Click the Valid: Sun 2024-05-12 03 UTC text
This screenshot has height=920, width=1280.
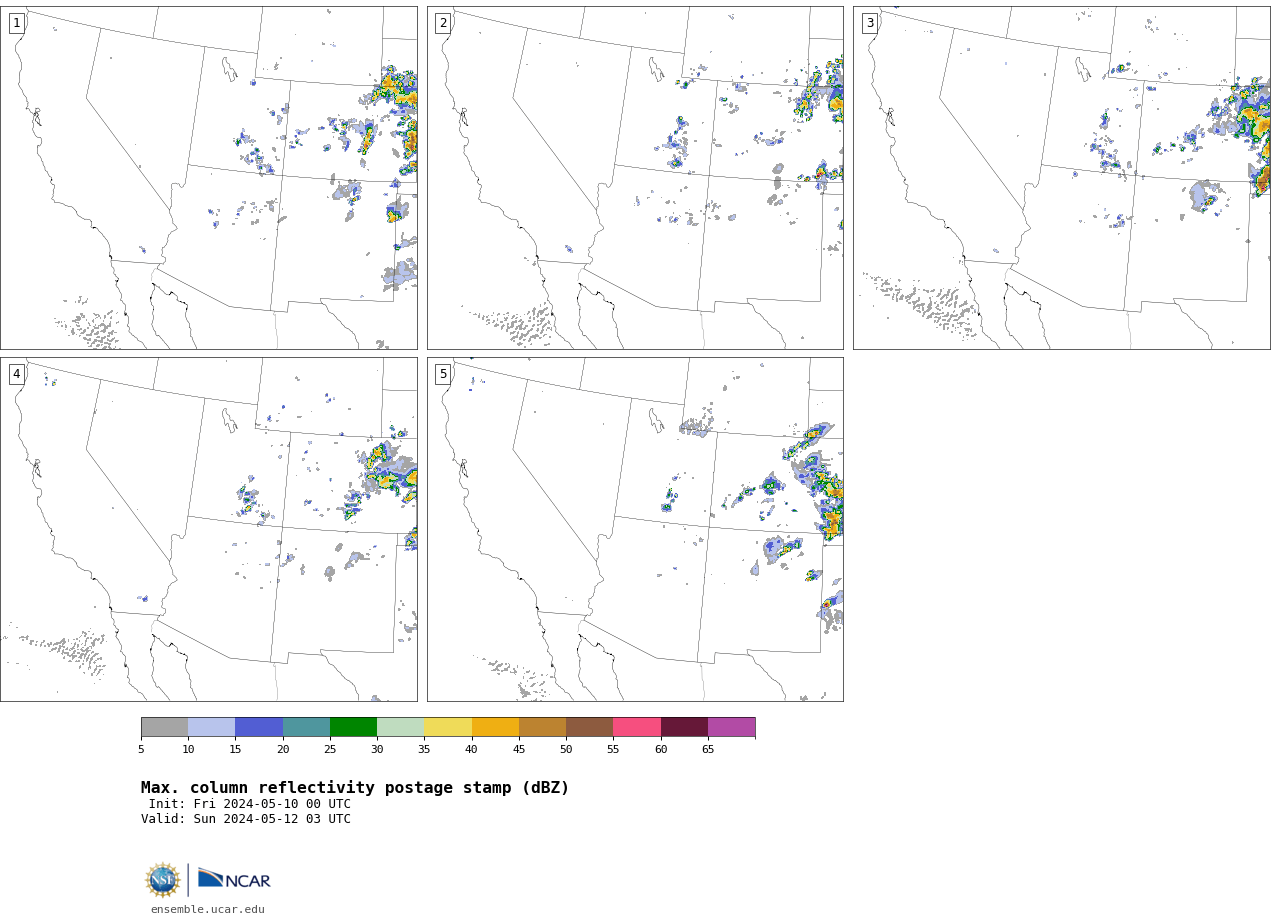pyautogui.click(x=246, y=819)
